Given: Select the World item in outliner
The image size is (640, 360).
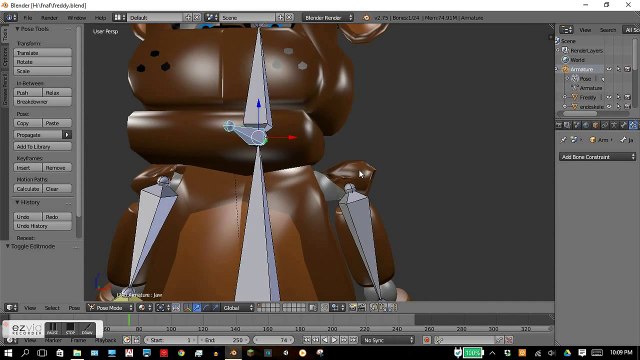Looking at the screenshot, I should (x=577, y=60).
